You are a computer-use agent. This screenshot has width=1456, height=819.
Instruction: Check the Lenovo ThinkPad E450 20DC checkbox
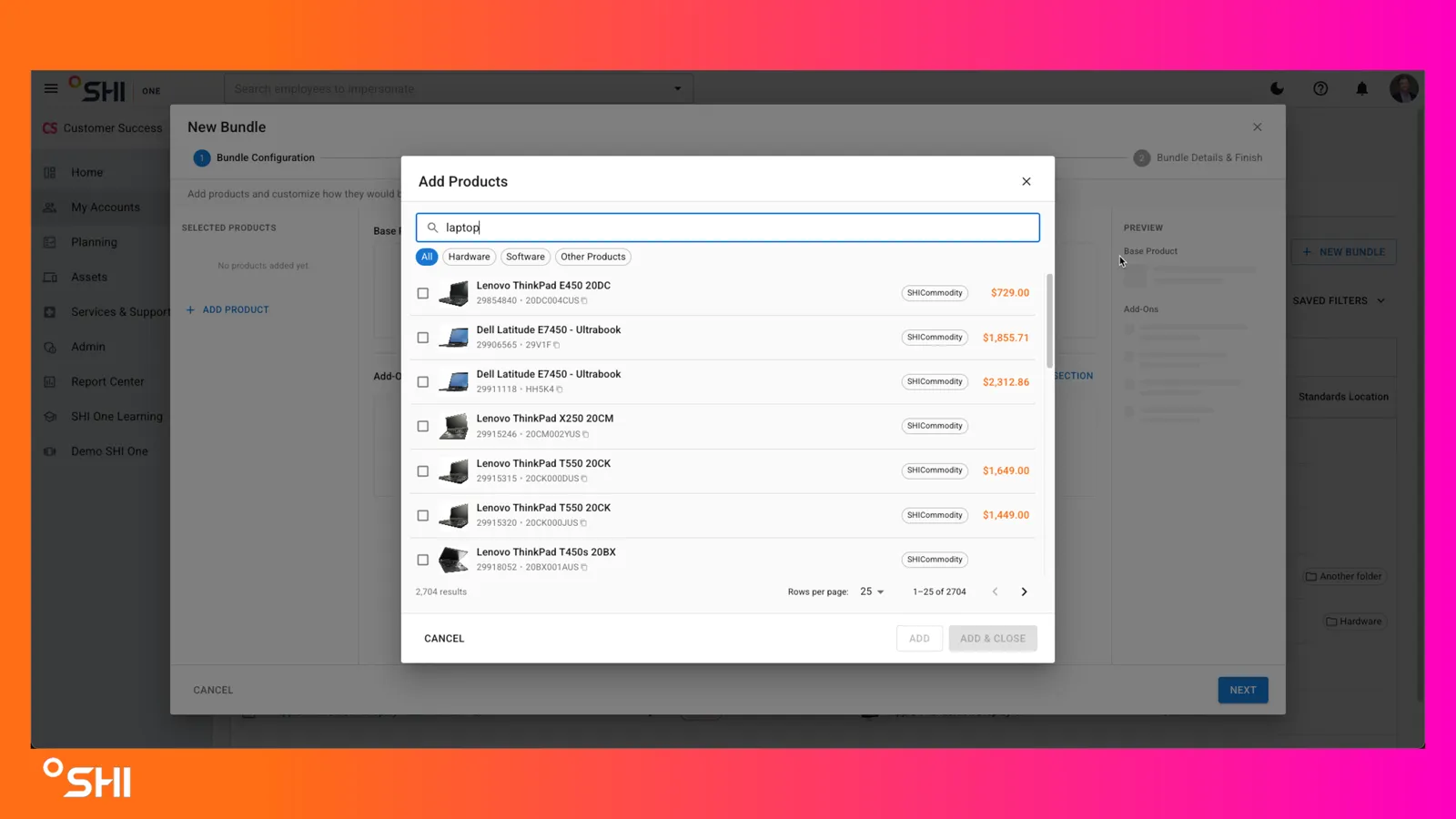pos(423,293)
